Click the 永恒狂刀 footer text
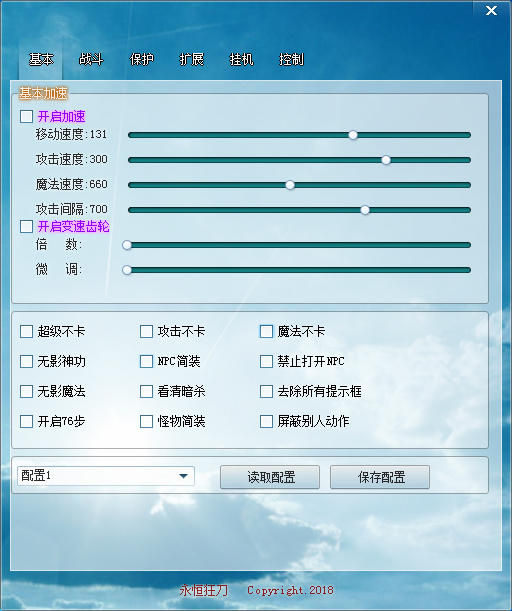The image size is (512, 611). pos(203,590)
